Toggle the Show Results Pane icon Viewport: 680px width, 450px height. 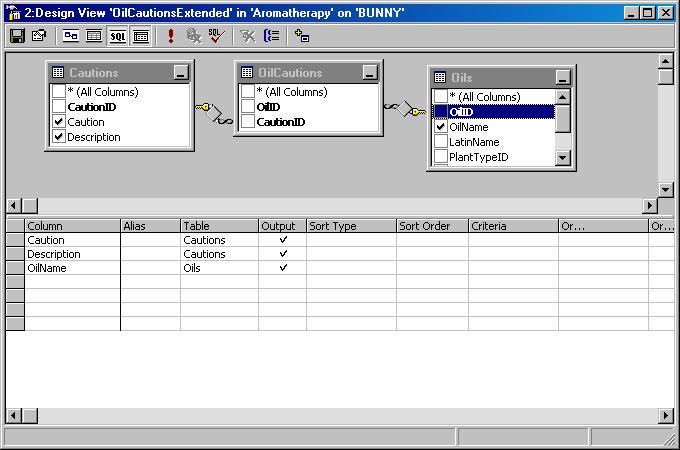point(141,36)
